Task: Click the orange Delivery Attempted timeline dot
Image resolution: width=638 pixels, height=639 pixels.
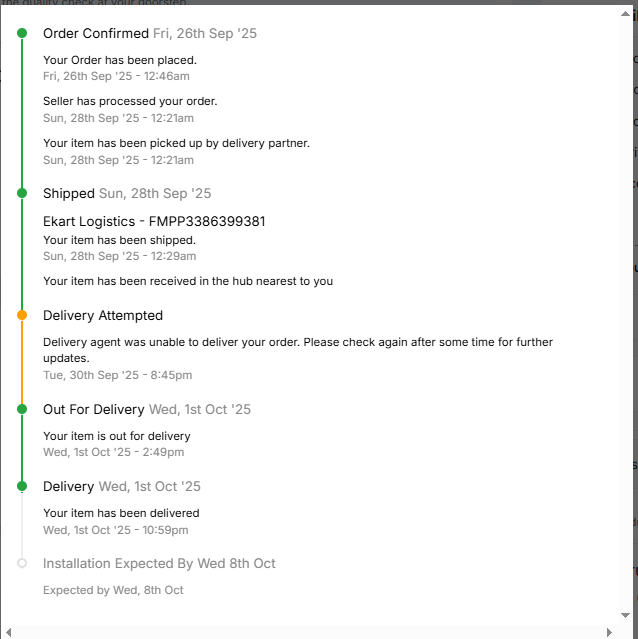Action: 22,315
